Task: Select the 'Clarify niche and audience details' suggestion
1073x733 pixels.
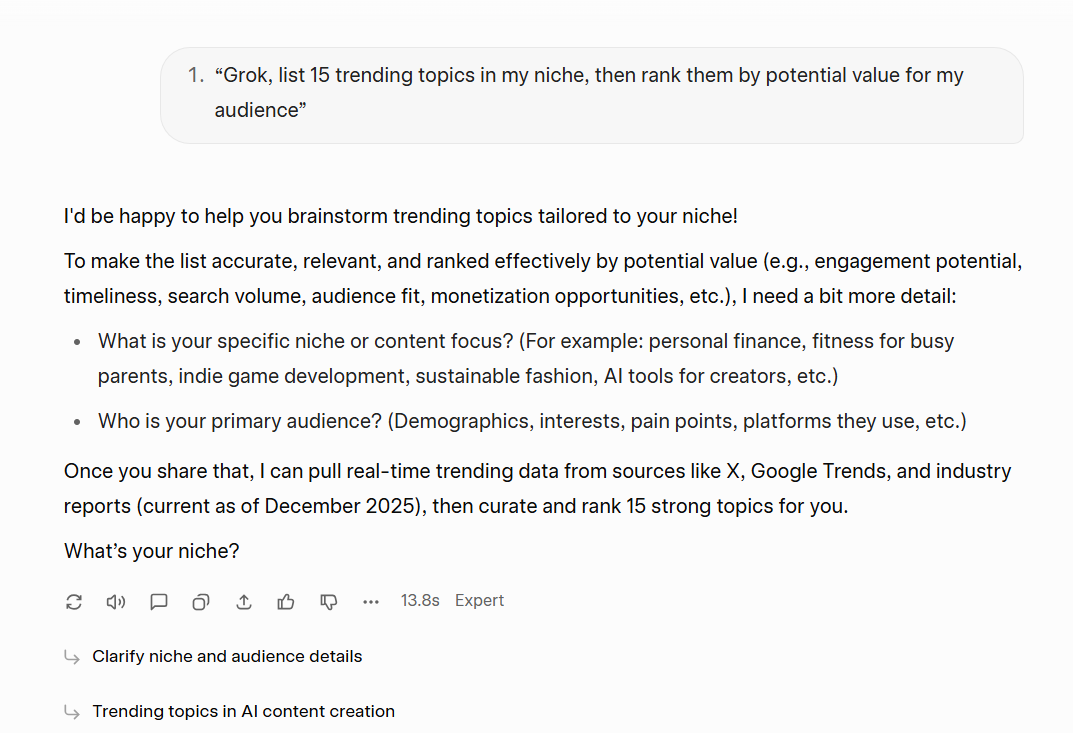Action: click(227, 657)
